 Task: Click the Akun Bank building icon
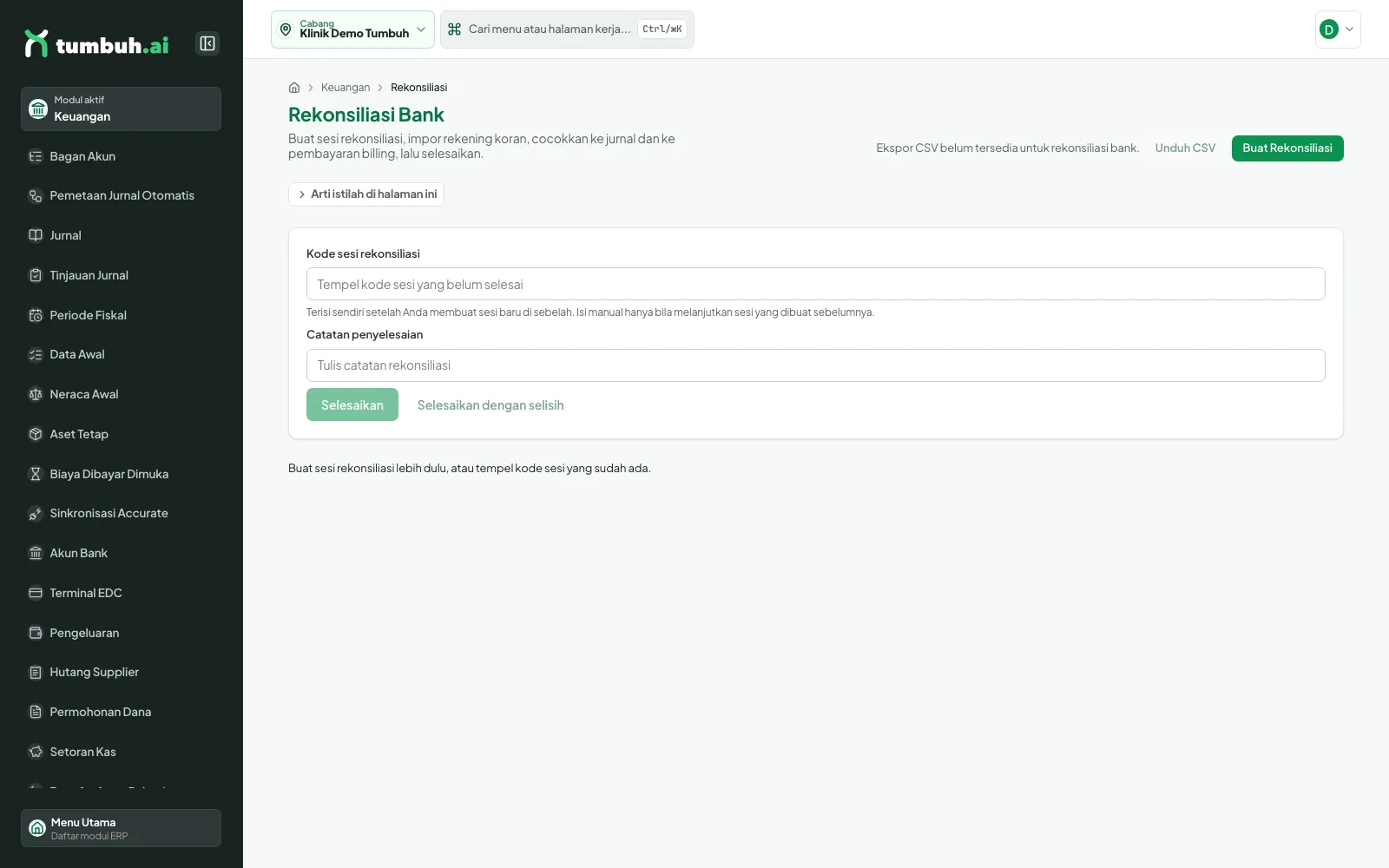[36, 553]
